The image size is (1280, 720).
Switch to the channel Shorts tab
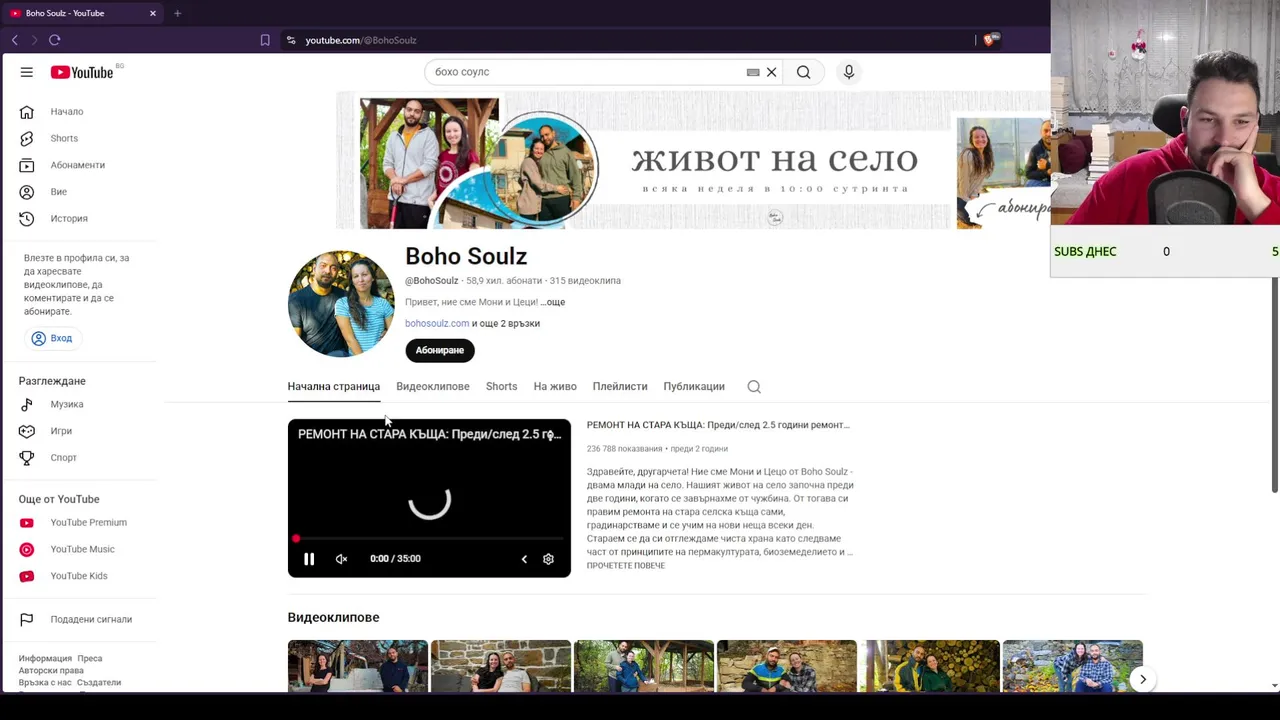[x=501, y=387]
